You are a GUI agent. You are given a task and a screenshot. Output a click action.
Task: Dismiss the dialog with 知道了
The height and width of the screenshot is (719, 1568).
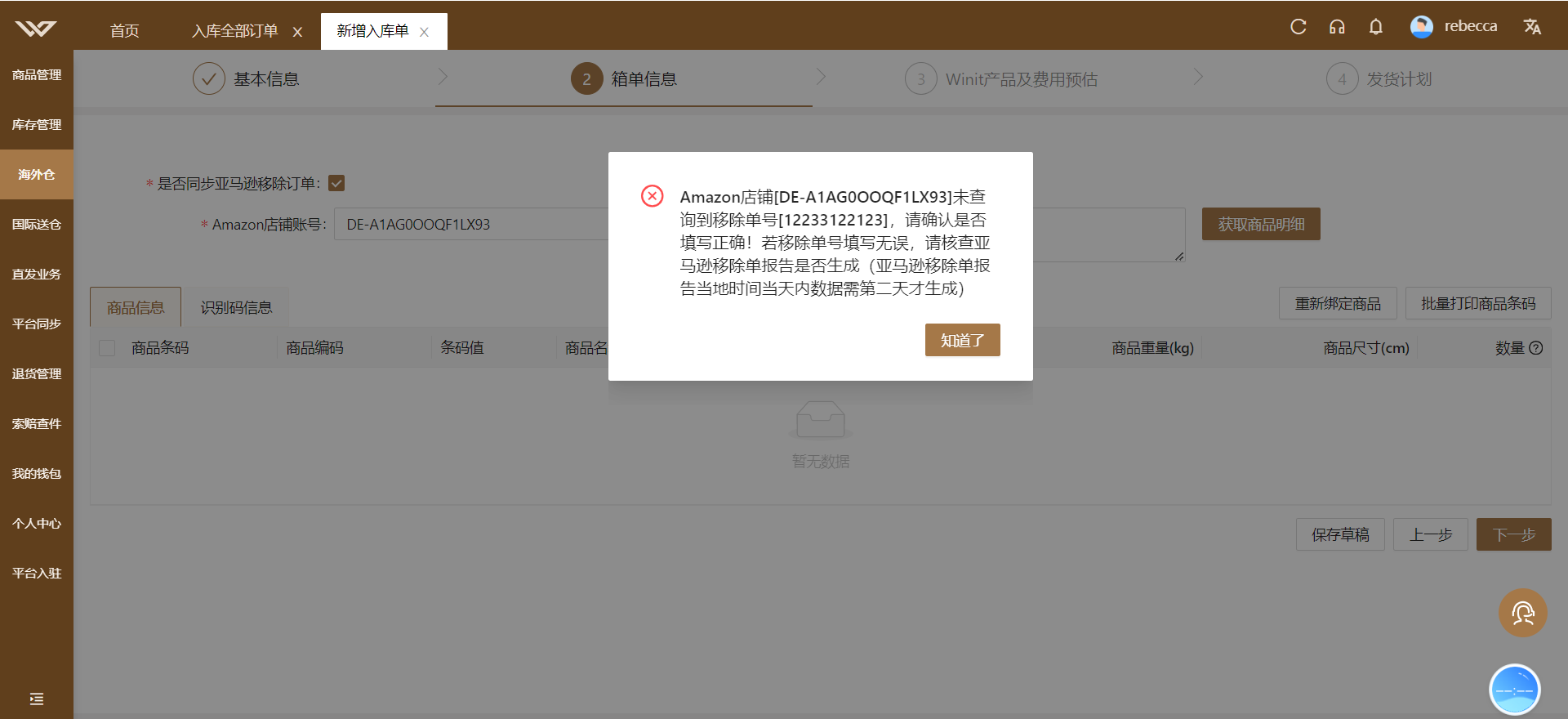tap(962, 340)
